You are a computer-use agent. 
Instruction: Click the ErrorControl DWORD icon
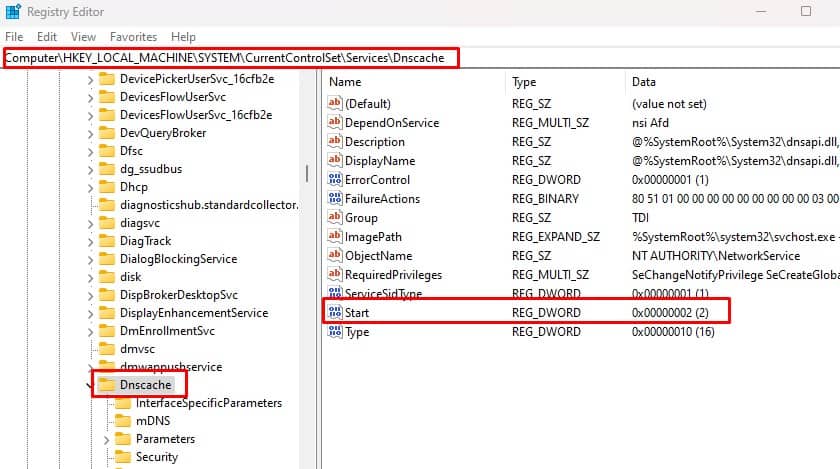tap(335, 179)
